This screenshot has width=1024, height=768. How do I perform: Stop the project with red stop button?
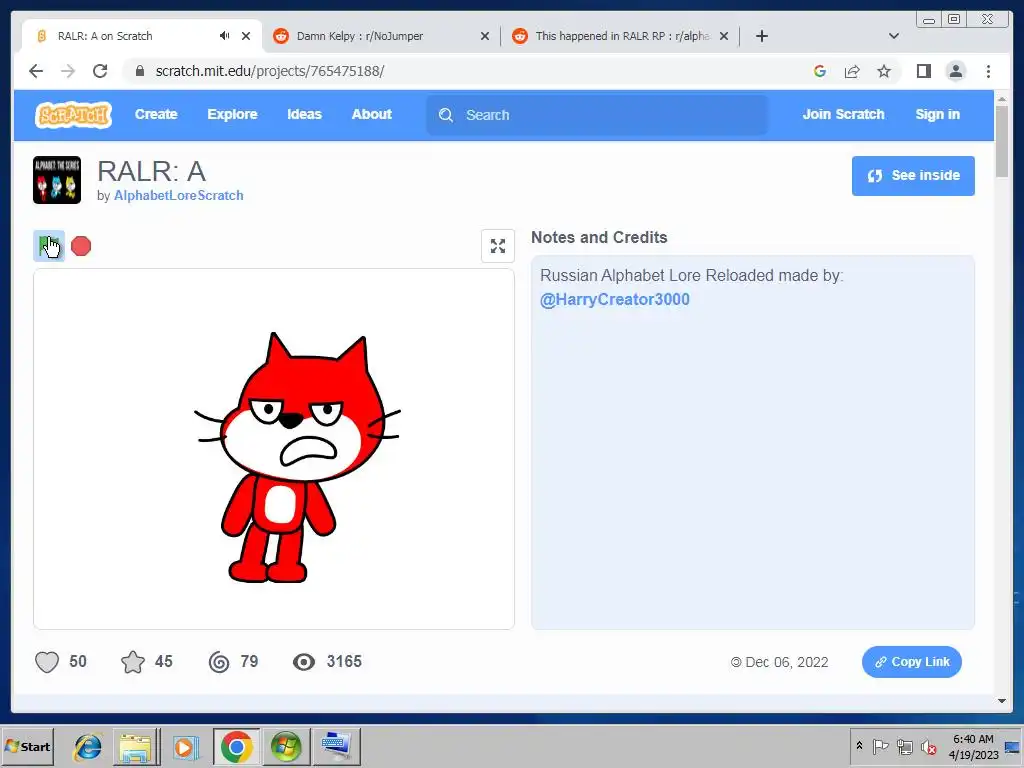[81, 246]
